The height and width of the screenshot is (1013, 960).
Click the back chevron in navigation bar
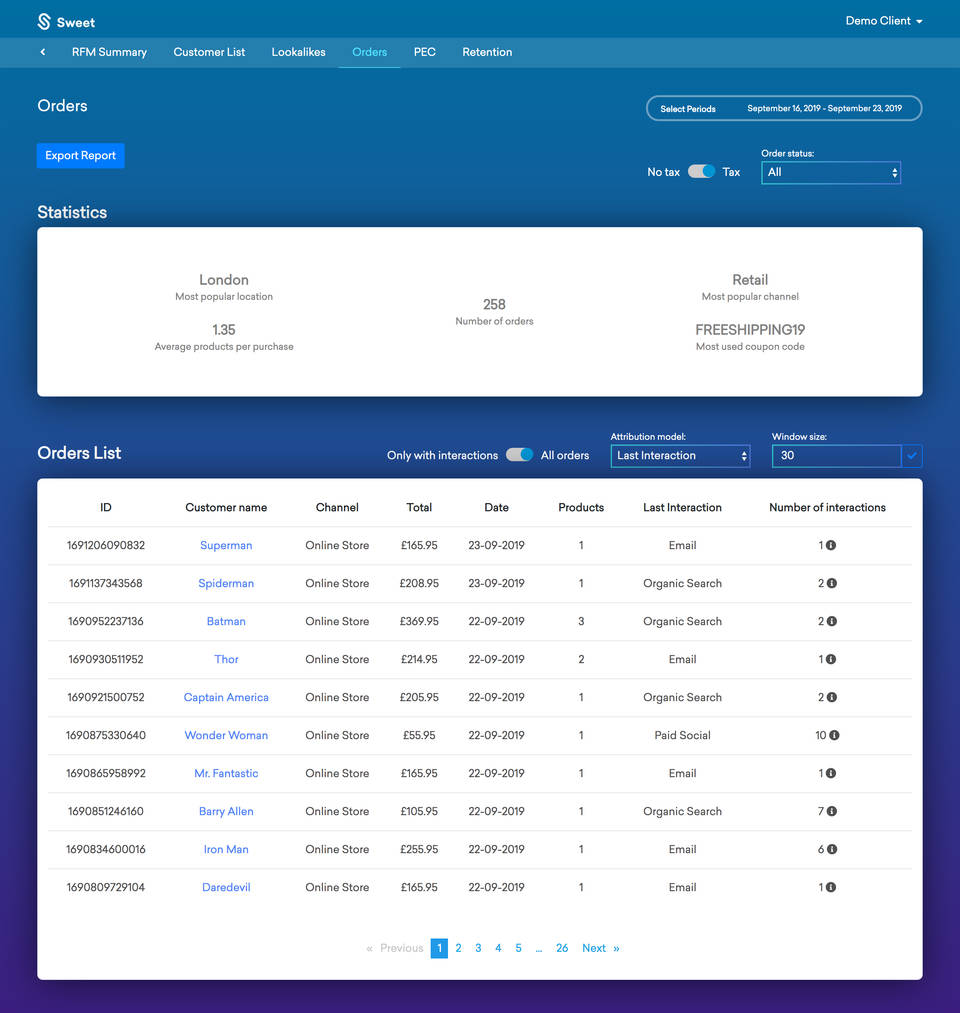[43, 52]
